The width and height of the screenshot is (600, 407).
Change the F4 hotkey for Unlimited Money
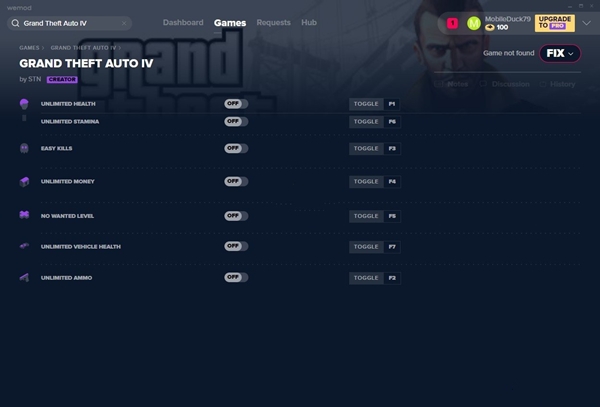(x=392, y=181)
